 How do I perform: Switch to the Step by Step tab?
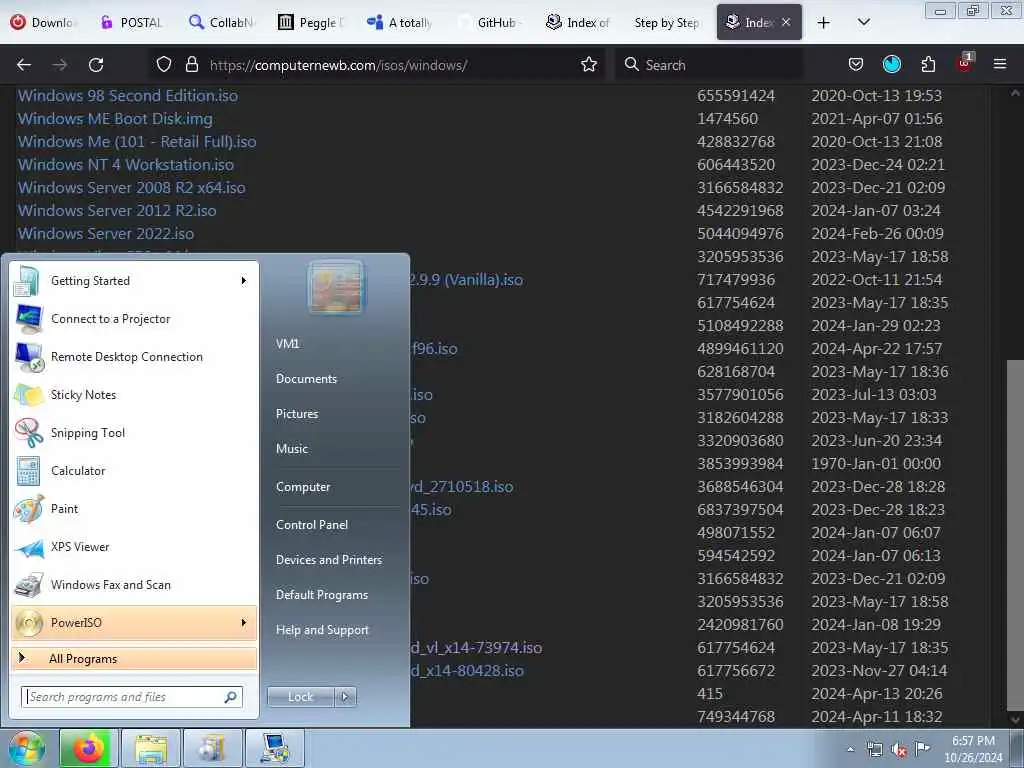click(666, 23)
